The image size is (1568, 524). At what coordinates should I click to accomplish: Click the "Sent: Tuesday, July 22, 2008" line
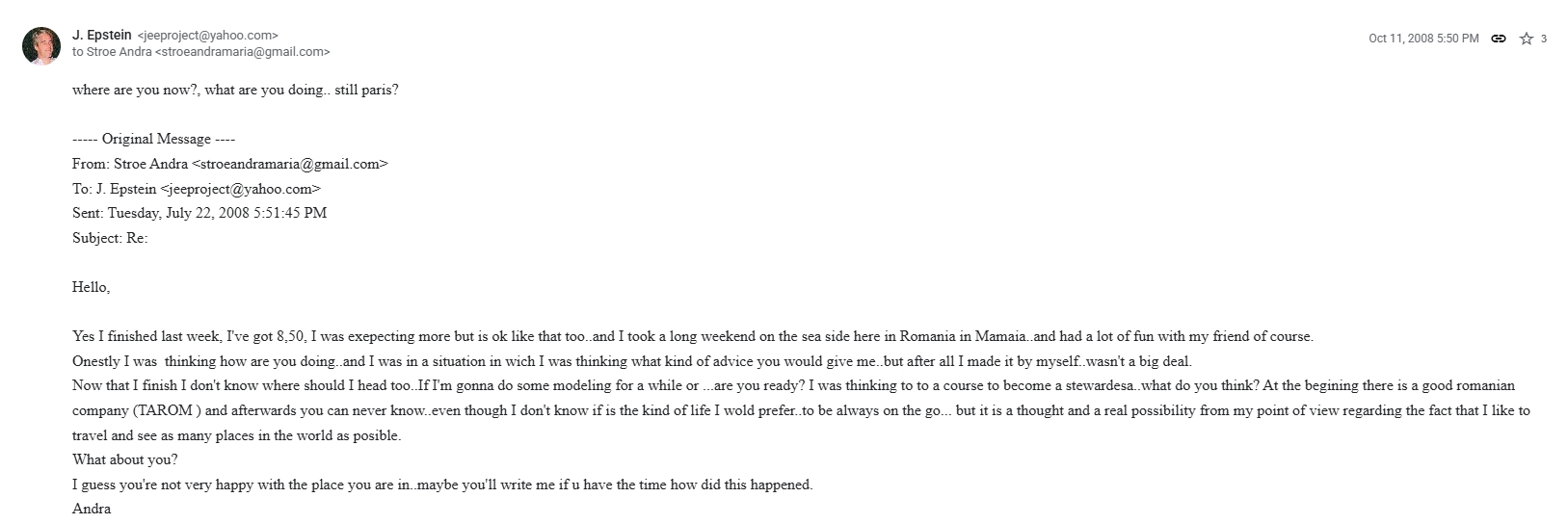click(x=199, y=213)
